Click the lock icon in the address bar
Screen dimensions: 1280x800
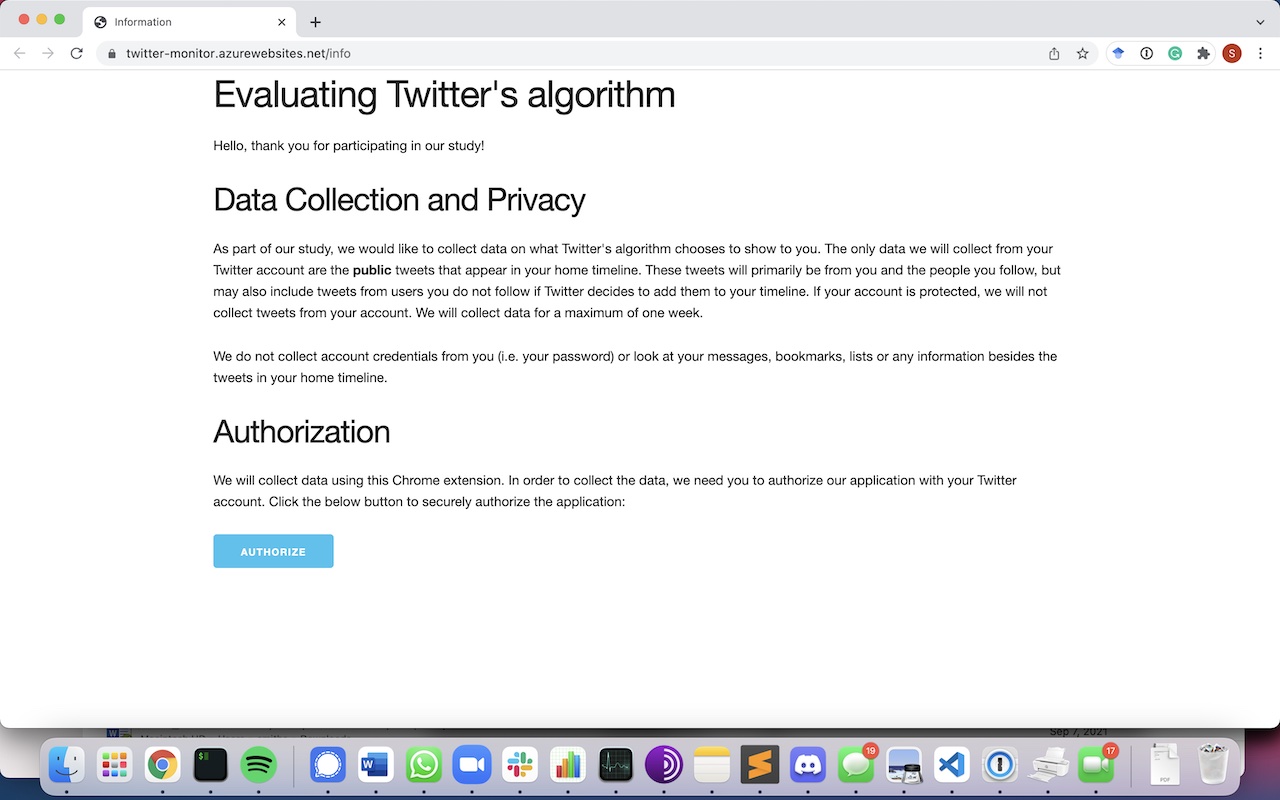coord(112,54)
